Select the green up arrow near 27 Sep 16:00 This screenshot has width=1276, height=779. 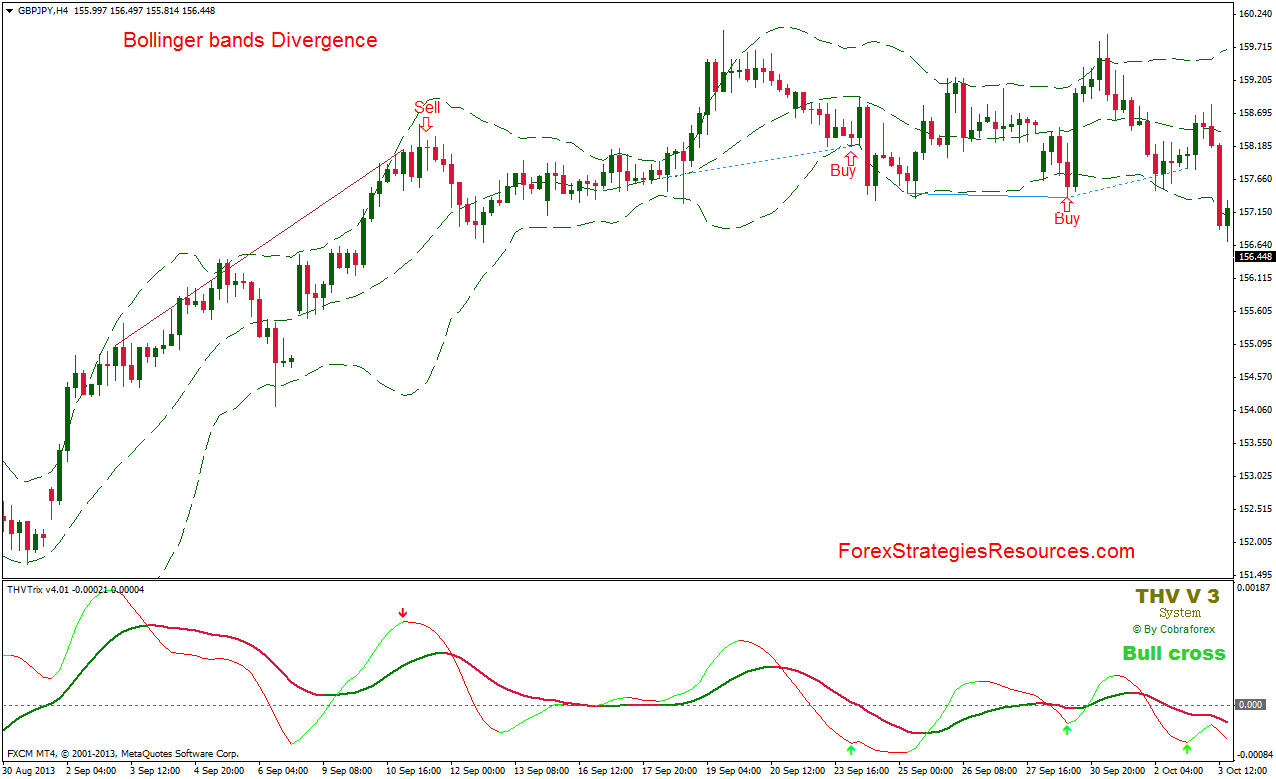(1066, 731)
